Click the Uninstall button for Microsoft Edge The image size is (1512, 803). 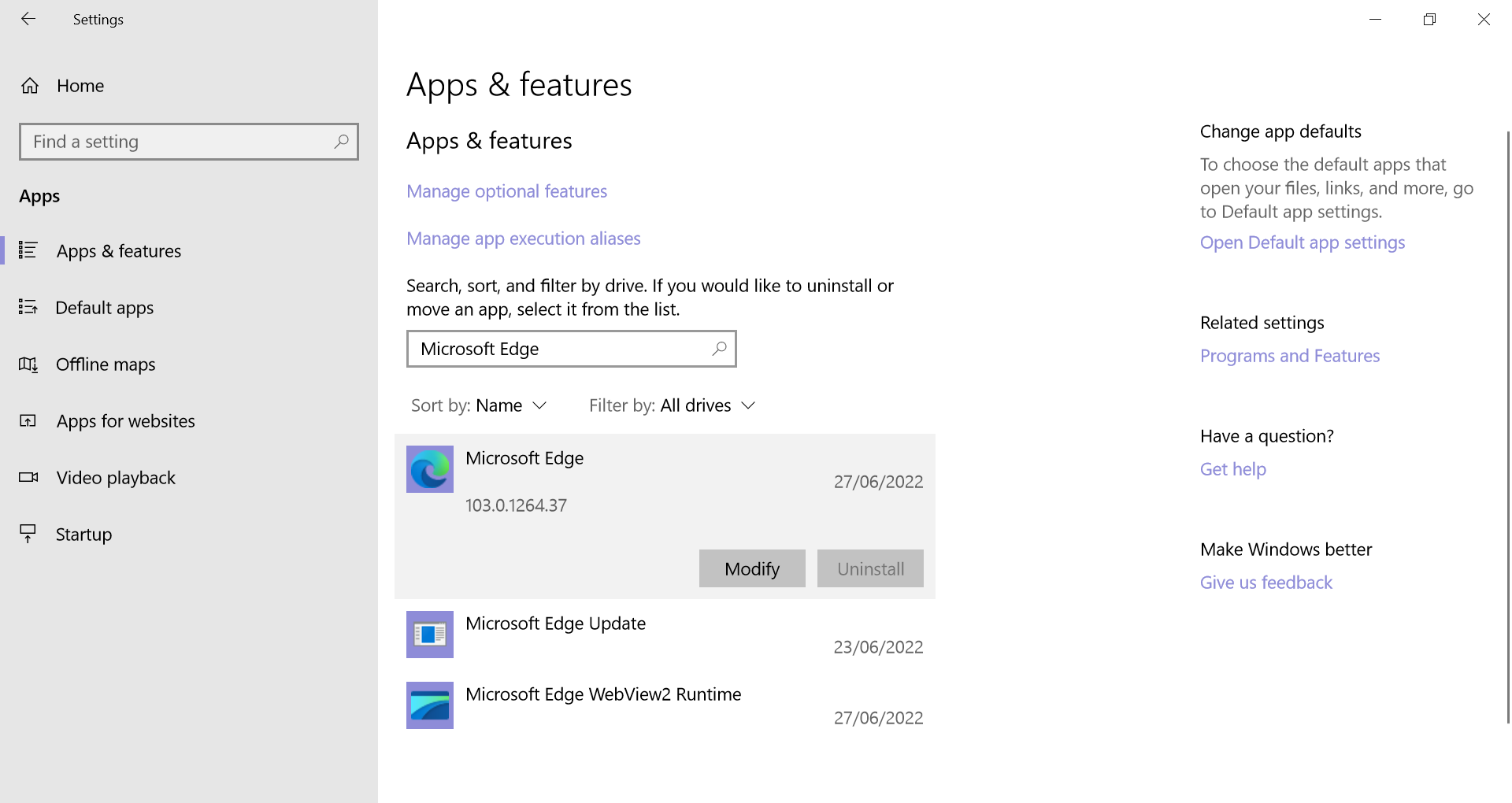click(x=870, y=568)
